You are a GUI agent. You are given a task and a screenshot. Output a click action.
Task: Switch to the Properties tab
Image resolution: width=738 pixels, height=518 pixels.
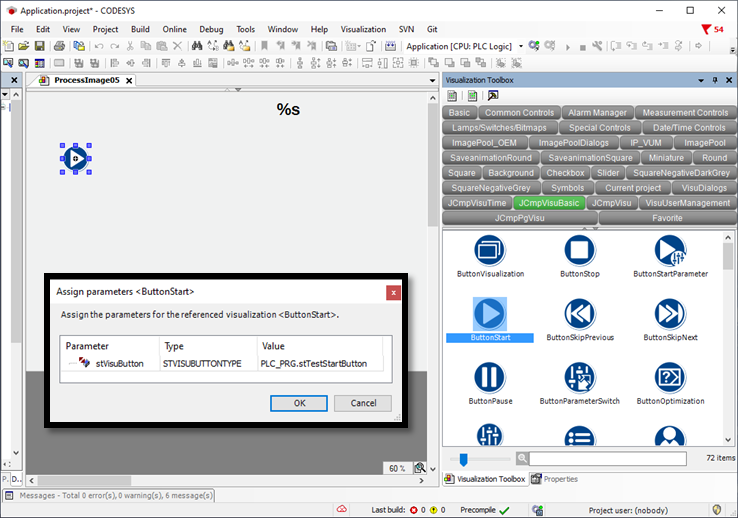[554, 479]
